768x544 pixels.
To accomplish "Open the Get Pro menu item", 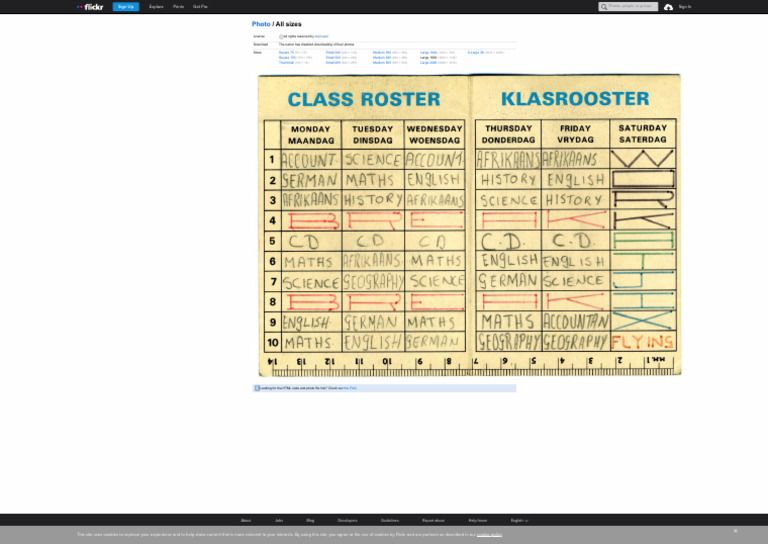I will tap(200, 7).
